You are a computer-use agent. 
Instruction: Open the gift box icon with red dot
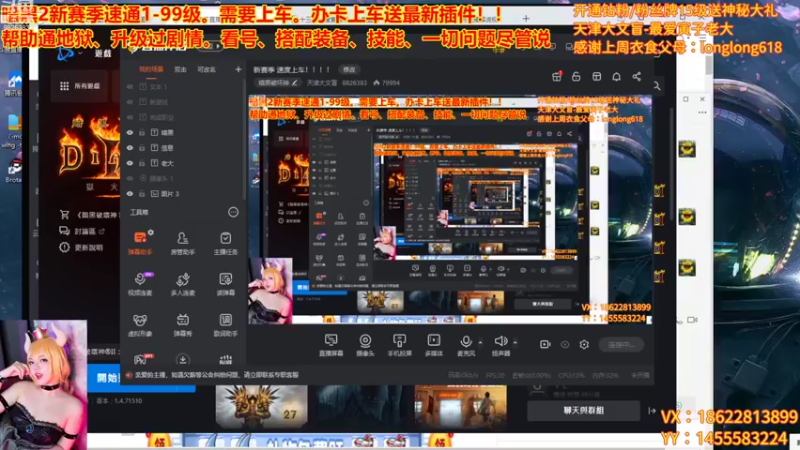[557, 77]
